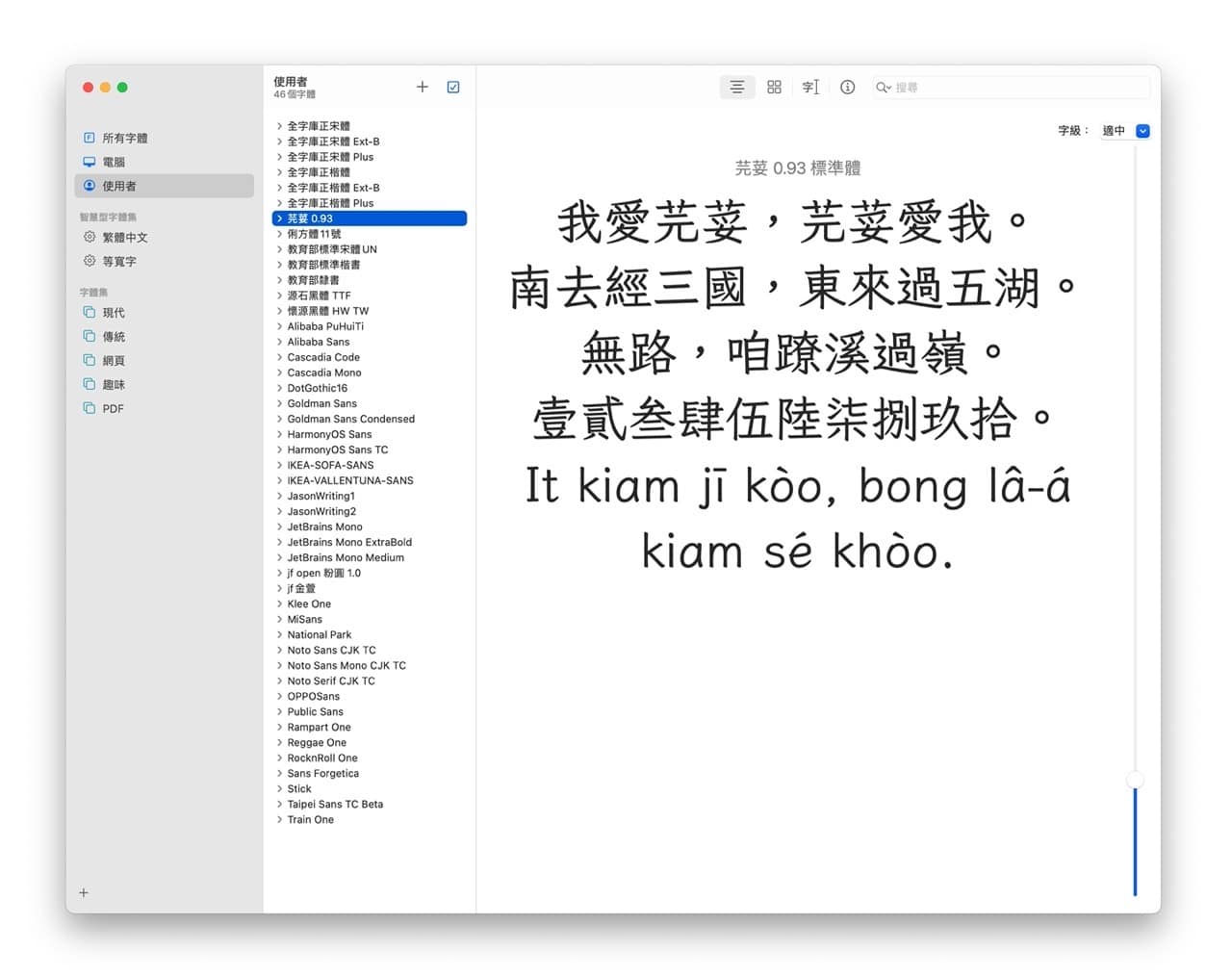
Task: Open the PDF collection
Action: [x=113, y=408]
